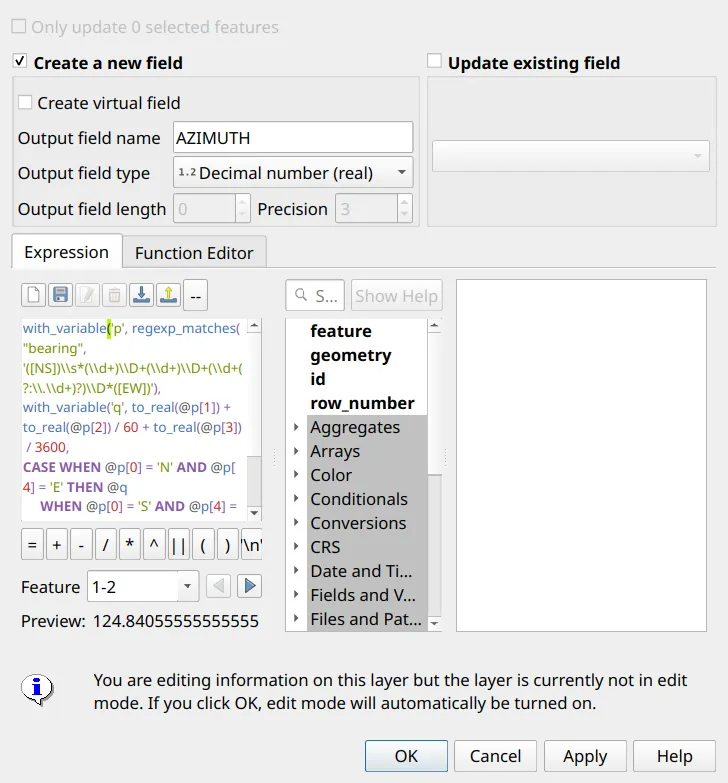The image size is (728, 783).
Task: Go to the next feature preview arrow
Action: 250,586
